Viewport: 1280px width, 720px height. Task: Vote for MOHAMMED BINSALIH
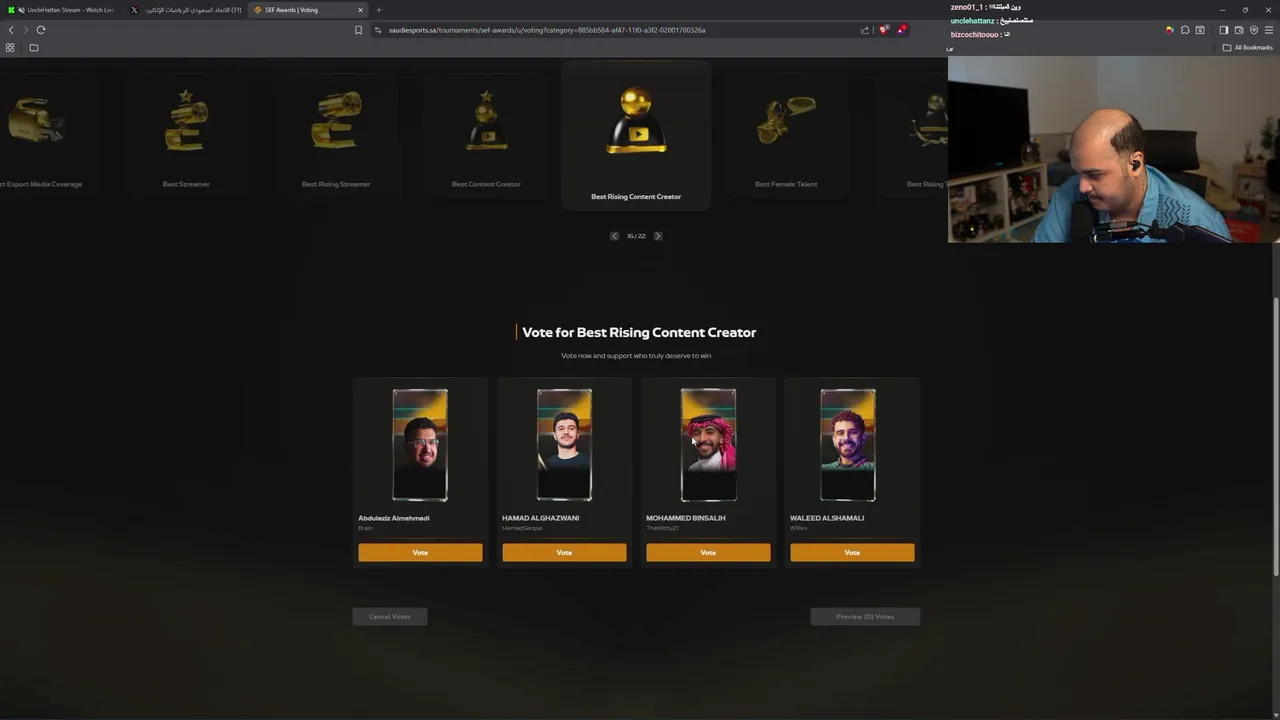point(708,552)
